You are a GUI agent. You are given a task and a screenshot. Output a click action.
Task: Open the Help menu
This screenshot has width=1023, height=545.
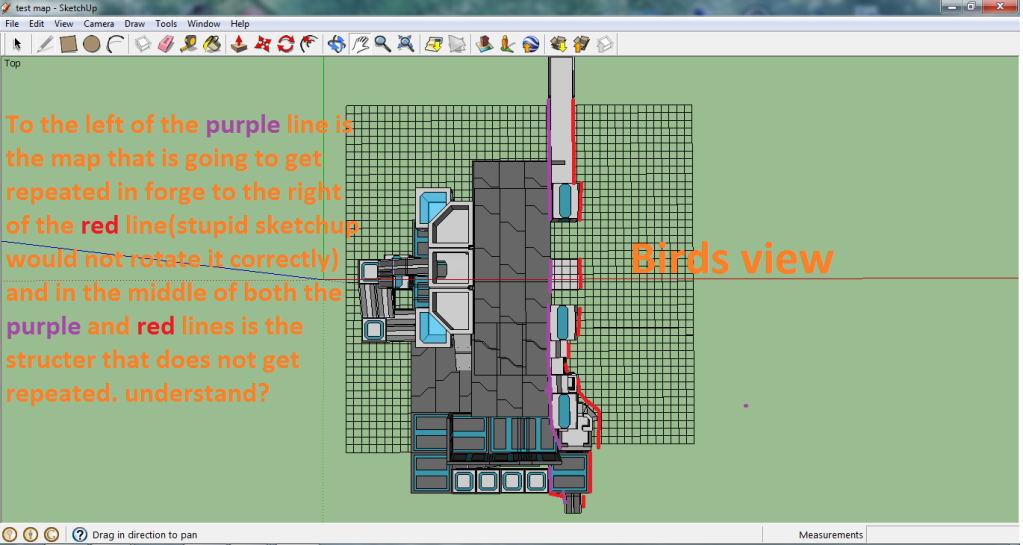[239, 23]
